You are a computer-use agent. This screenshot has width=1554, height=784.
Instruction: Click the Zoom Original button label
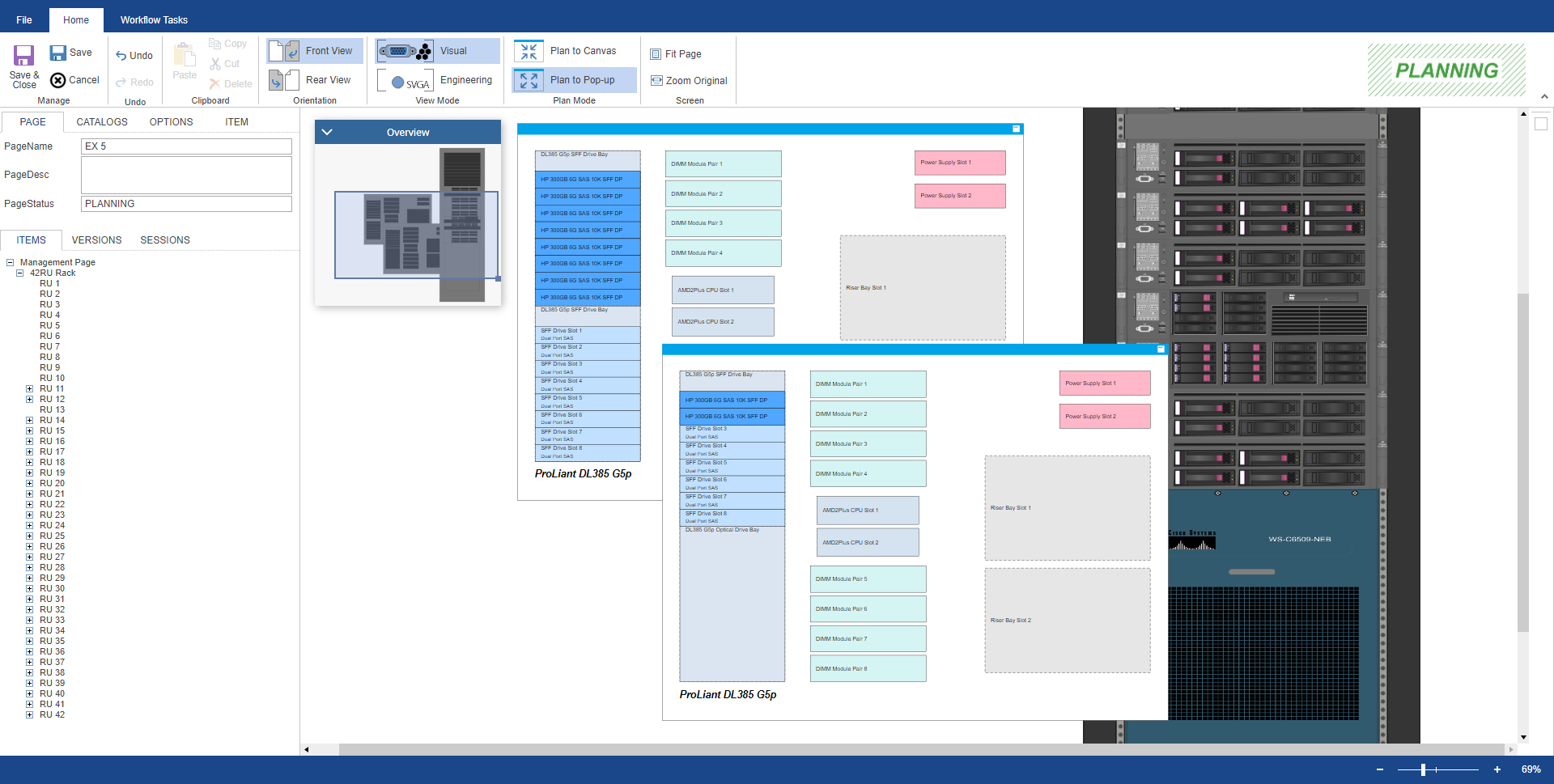tap(696, 81)
